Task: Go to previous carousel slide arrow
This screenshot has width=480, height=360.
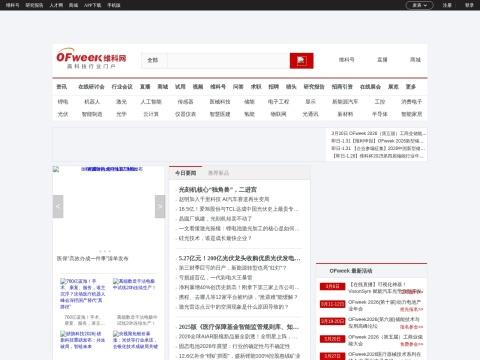Action: [x=58, y=206]
